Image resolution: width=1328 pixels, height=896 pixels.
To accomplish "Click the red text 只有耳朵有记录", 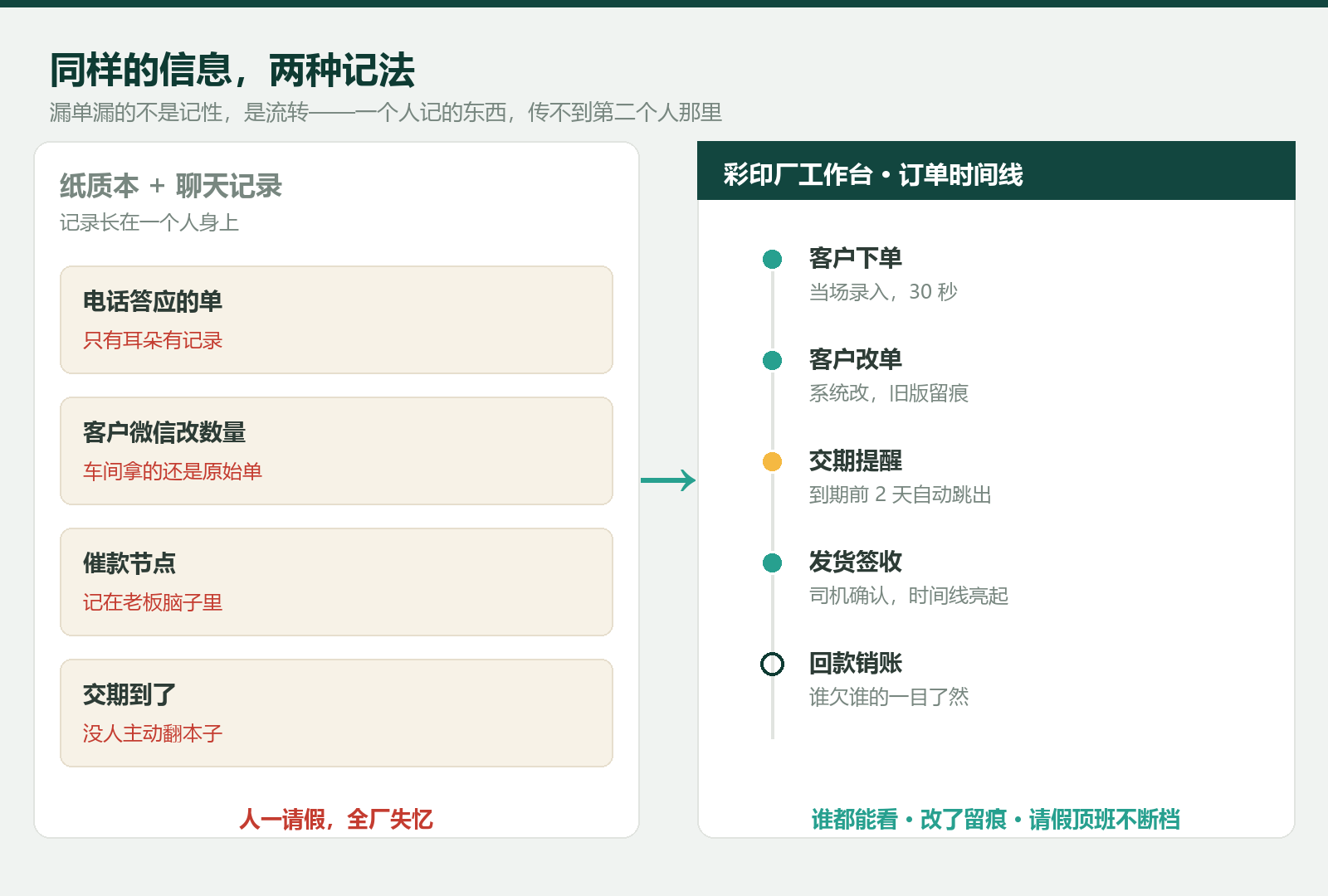I will (153, 340).
